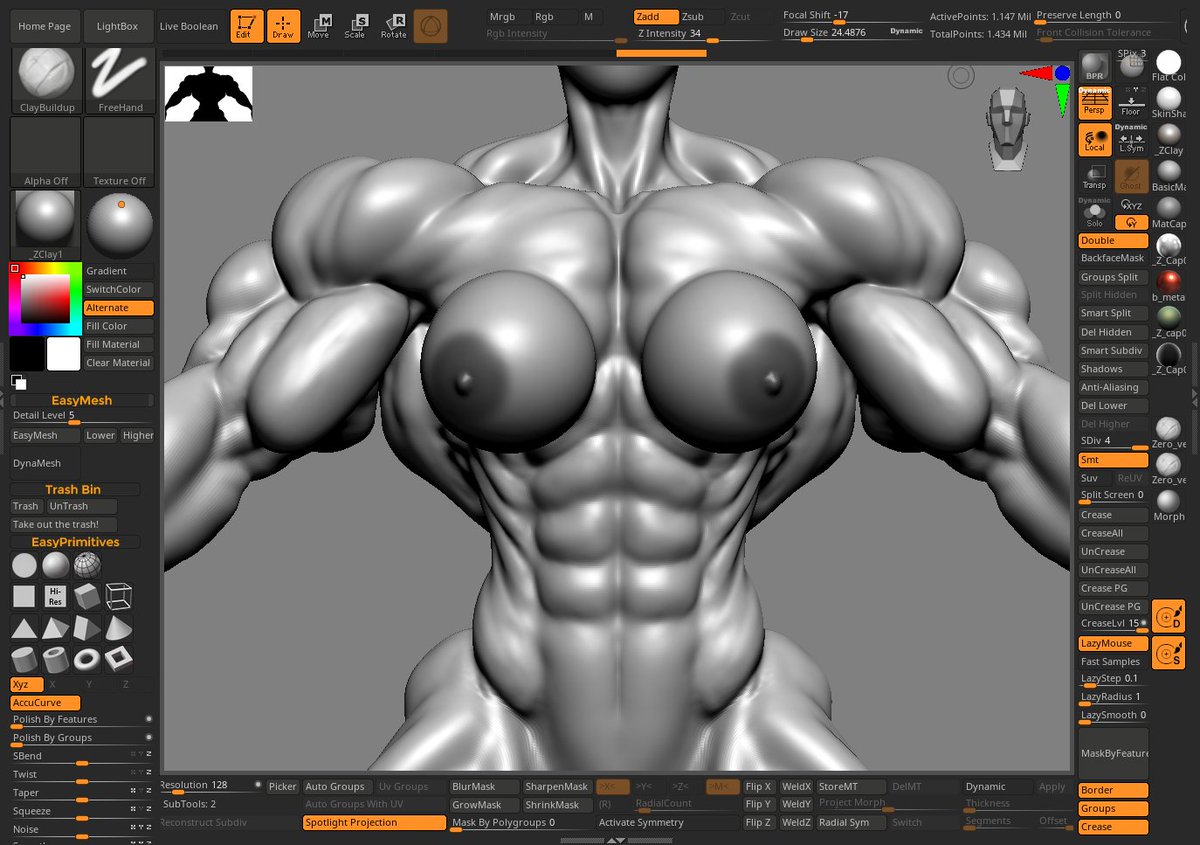The image size is (1200, 845).
Task: Pick the wireframe sphere primitive
Action: (87, 566)
